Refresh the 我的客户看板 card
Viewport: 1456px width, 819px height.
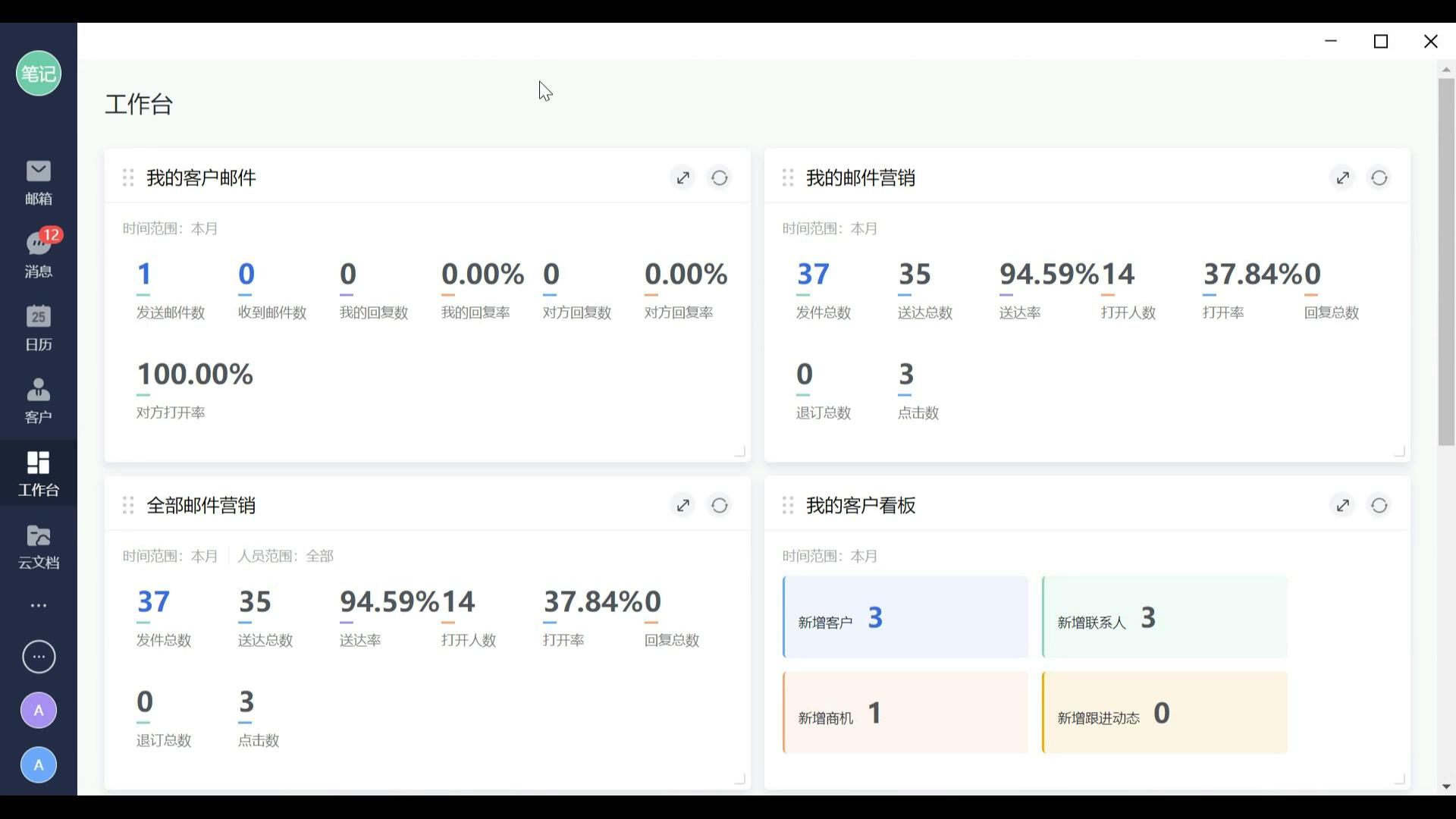tap(1379, 505)
